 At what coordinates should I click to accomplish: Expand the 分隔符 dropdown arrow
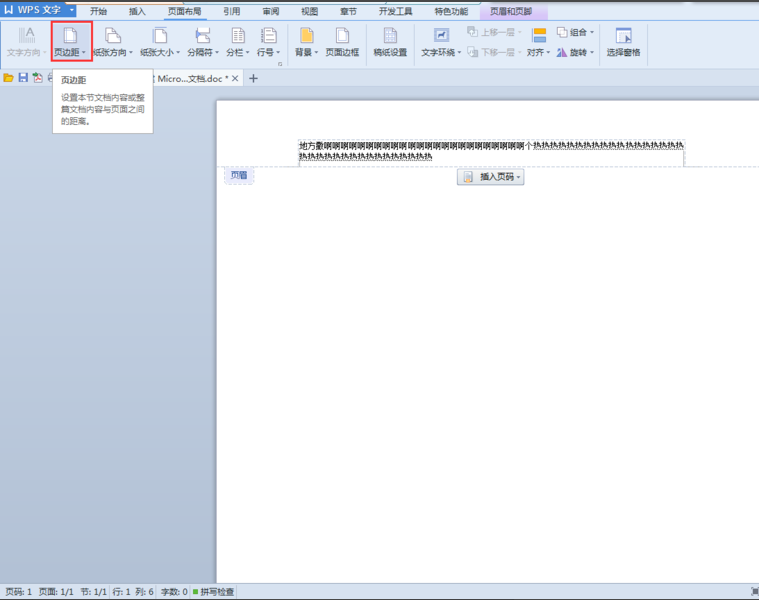217,52
